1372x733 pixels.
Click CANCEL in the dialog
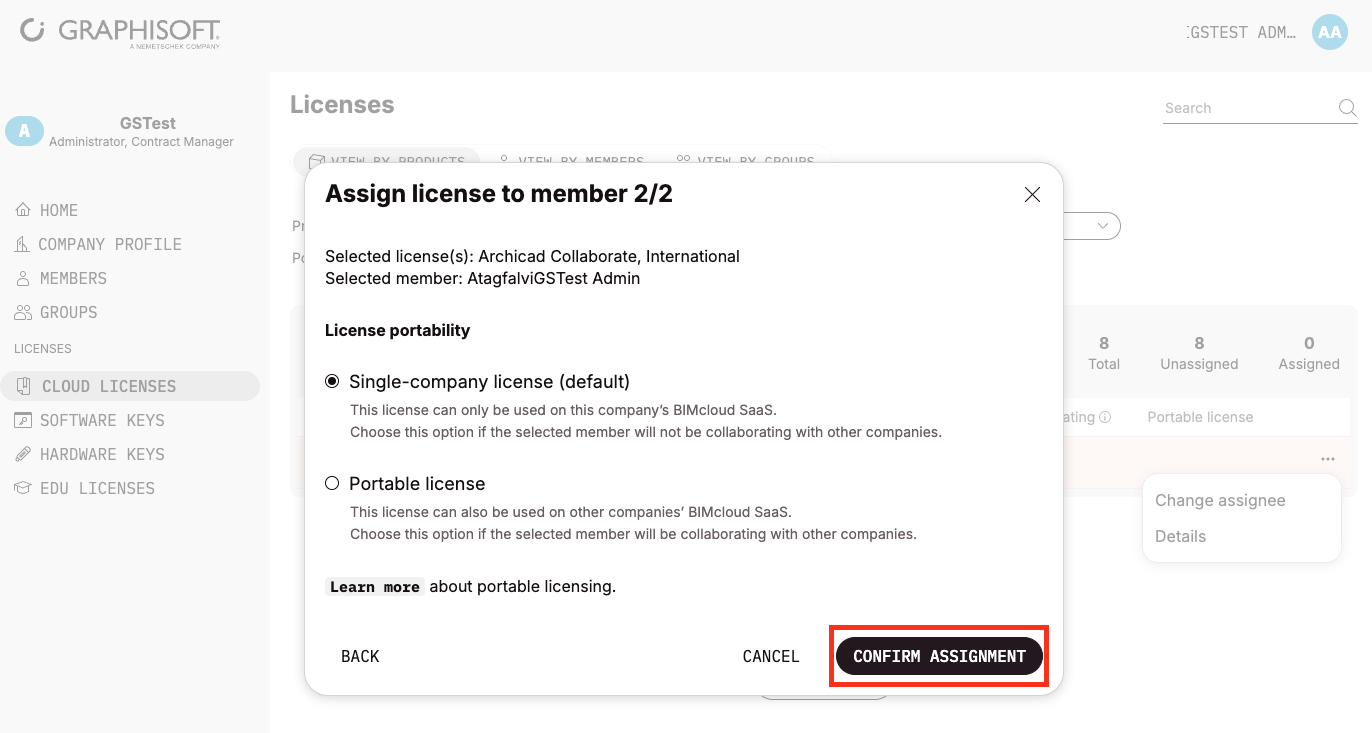coord(771,656)
